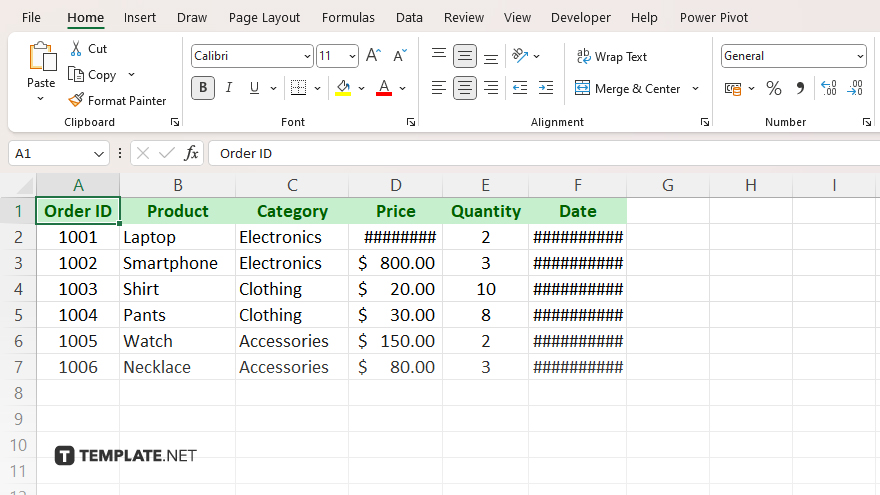Click the select all corner triangle
This screenshot has height=495, width=880.
point(25,186)
